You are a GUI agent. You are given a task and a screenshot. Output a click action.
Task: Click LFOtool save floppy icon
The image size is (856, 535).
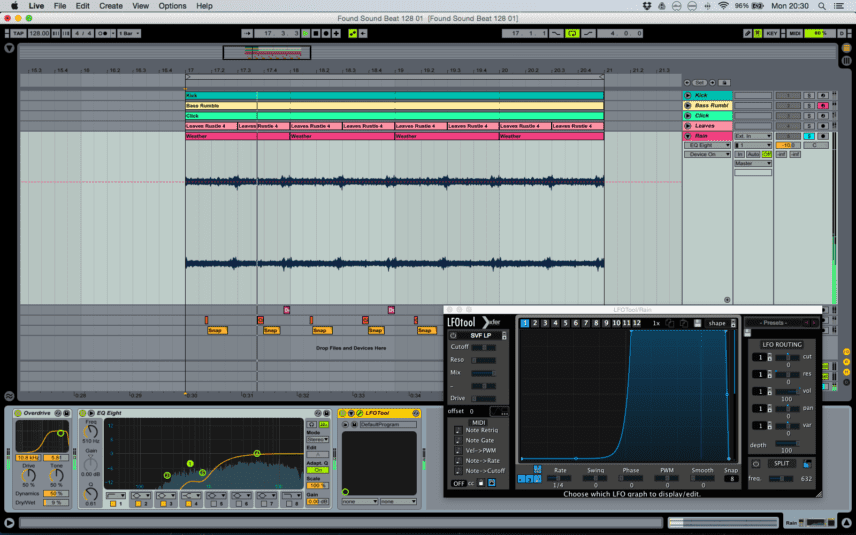click(x=697, y=323)
